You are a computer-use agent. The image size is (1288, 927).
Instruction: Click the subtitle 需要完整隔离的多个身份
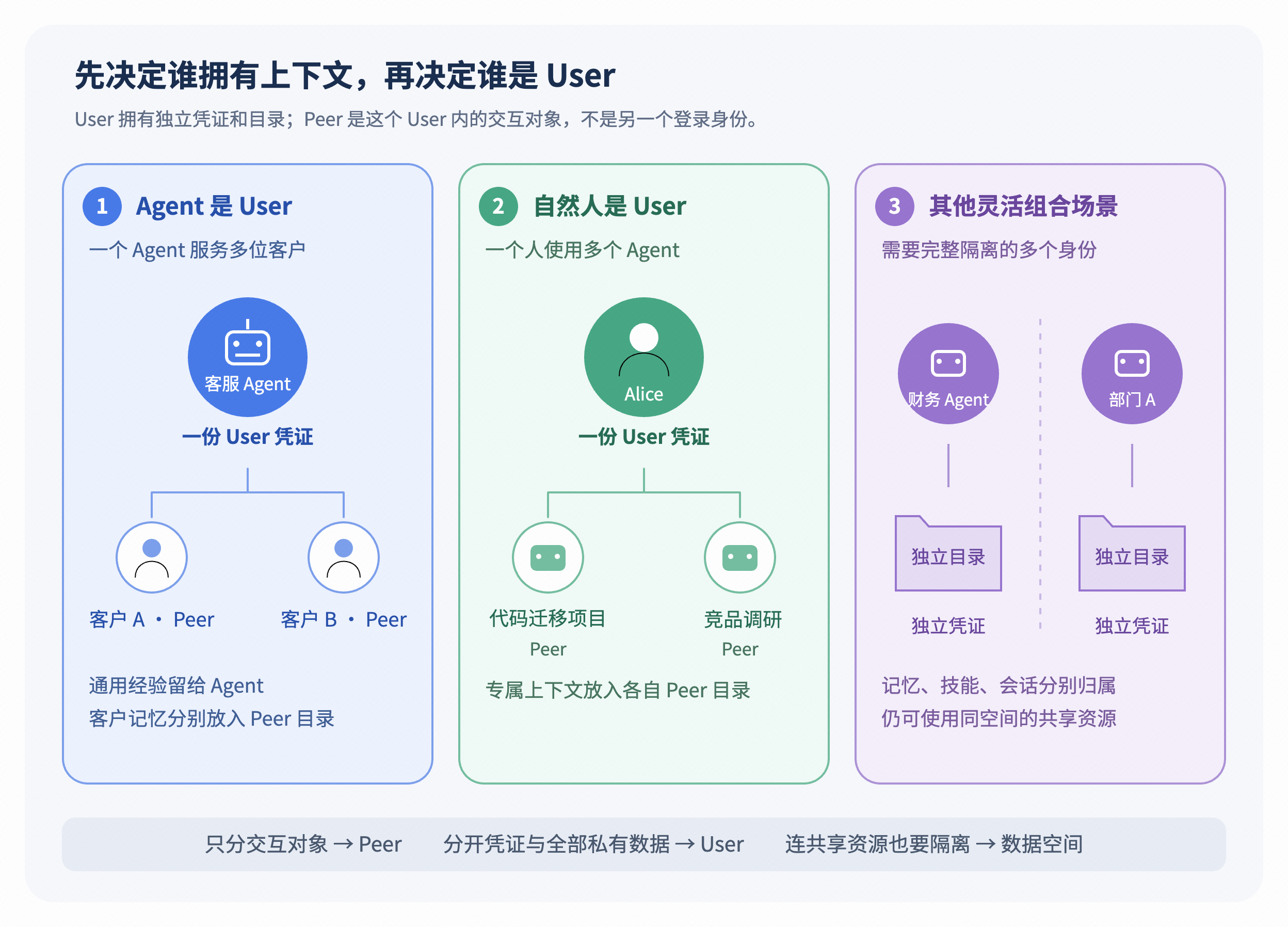coord(989,250)
